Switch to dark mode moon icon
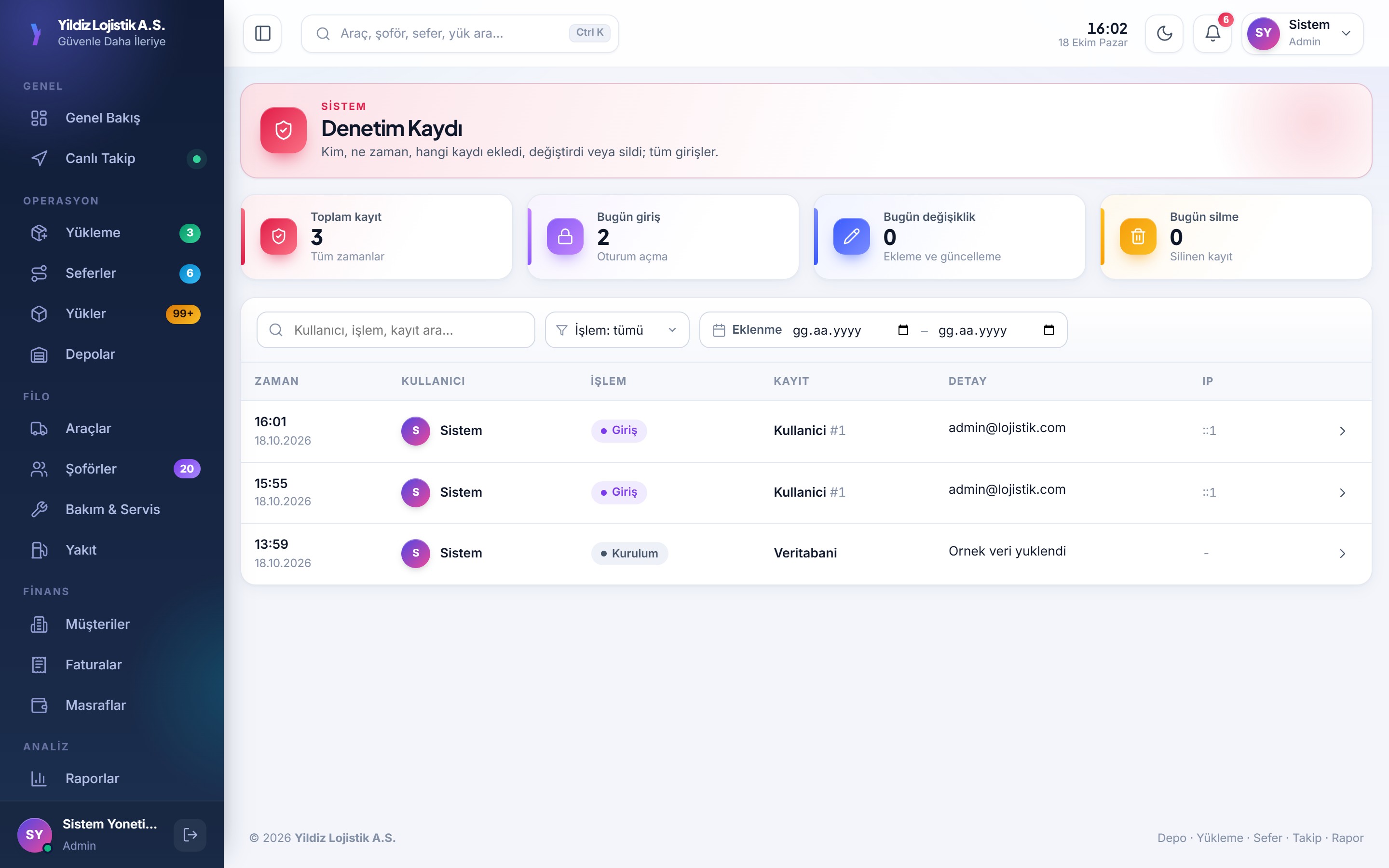Viewport: 1389px width, 868px height. pyautogui.click(x=1164, y=33)
